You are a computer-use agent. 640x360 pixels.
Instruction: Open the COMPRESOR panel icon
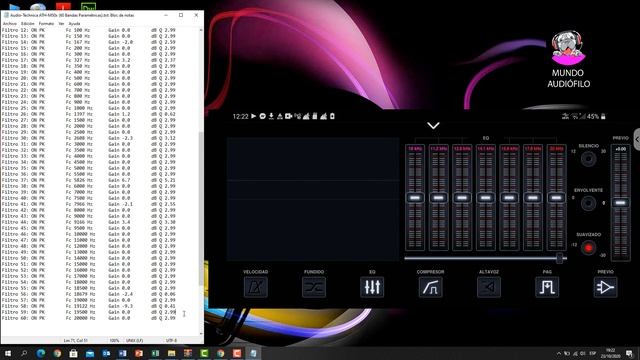tap(430, 287)
